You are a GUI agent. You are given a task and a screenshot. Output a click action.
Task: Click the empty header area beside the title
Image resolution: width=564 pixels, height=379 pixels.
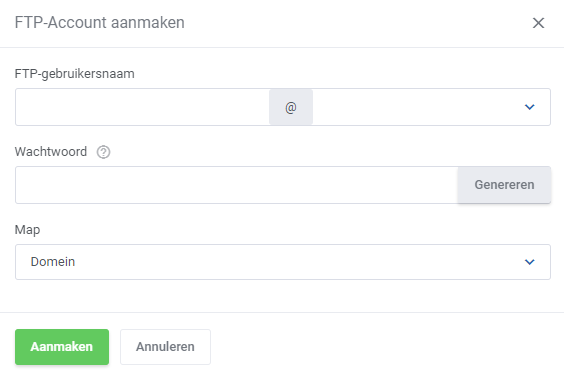coord(356,23)
